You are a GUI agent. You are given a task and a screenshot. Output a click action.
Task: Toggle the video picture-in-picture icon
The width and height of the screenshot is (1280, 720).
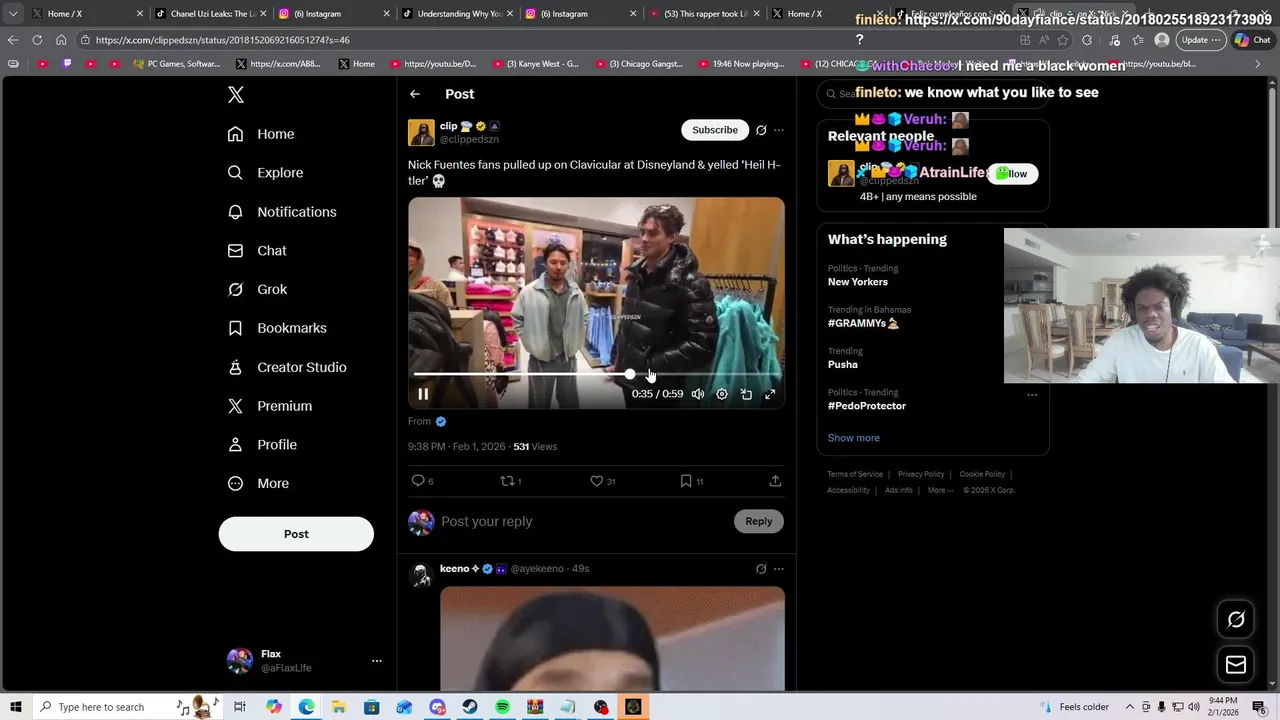746,394
